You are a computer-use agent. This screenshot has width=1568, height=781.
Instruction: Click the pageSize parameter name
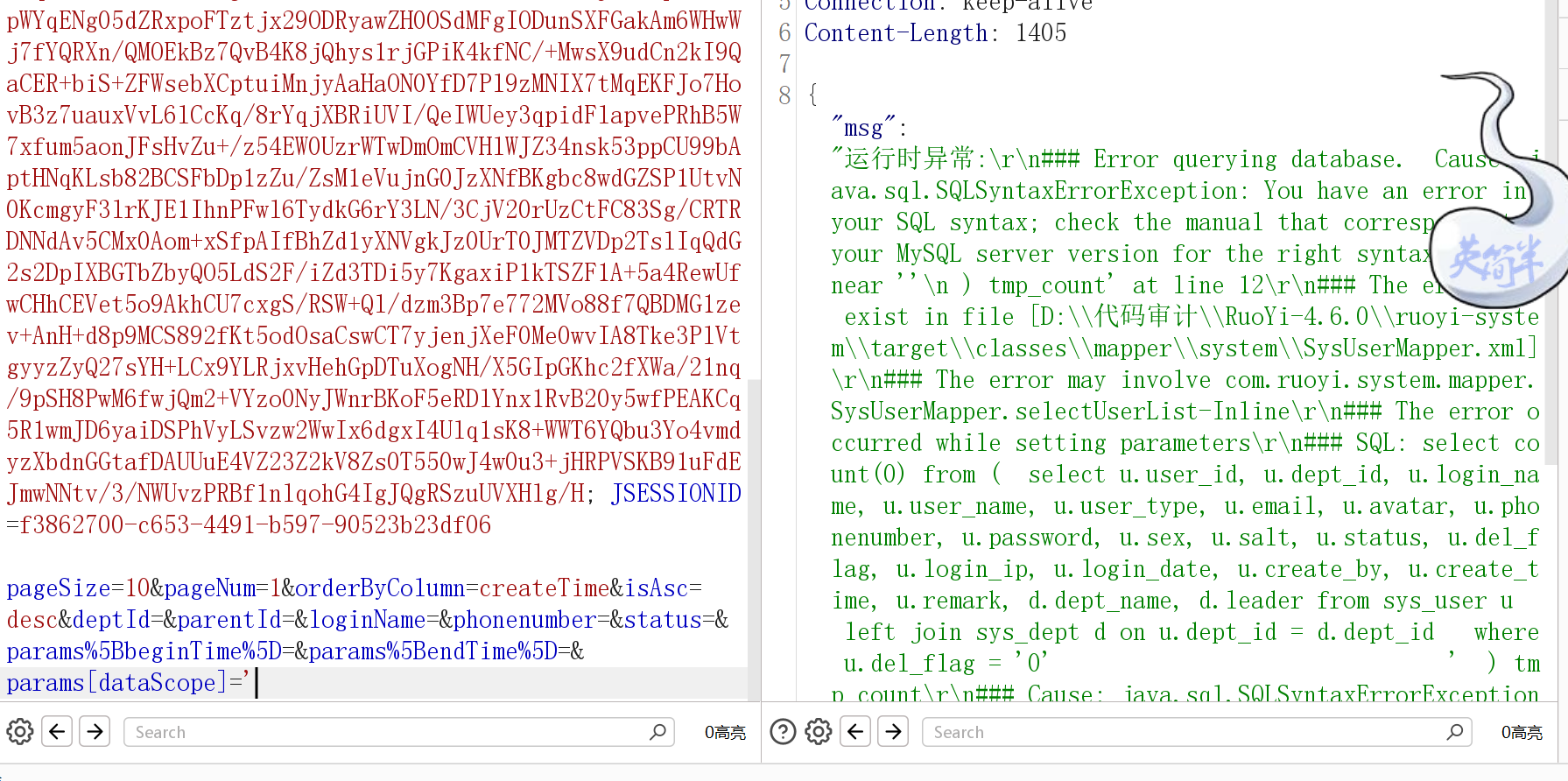[59, 588]
